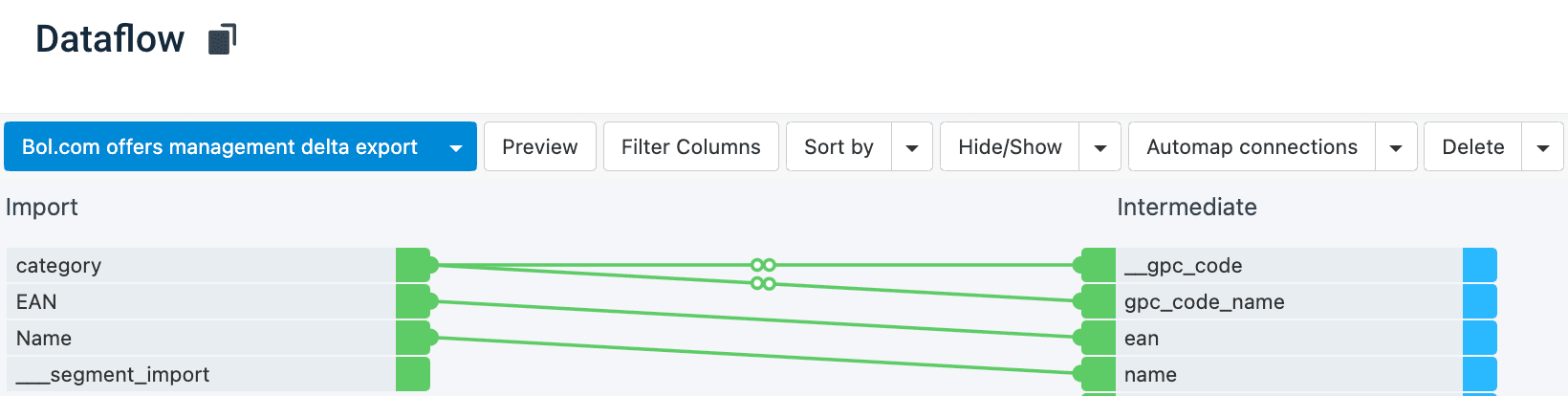Click green input connector of __gpc_code

pos(1098,265)
